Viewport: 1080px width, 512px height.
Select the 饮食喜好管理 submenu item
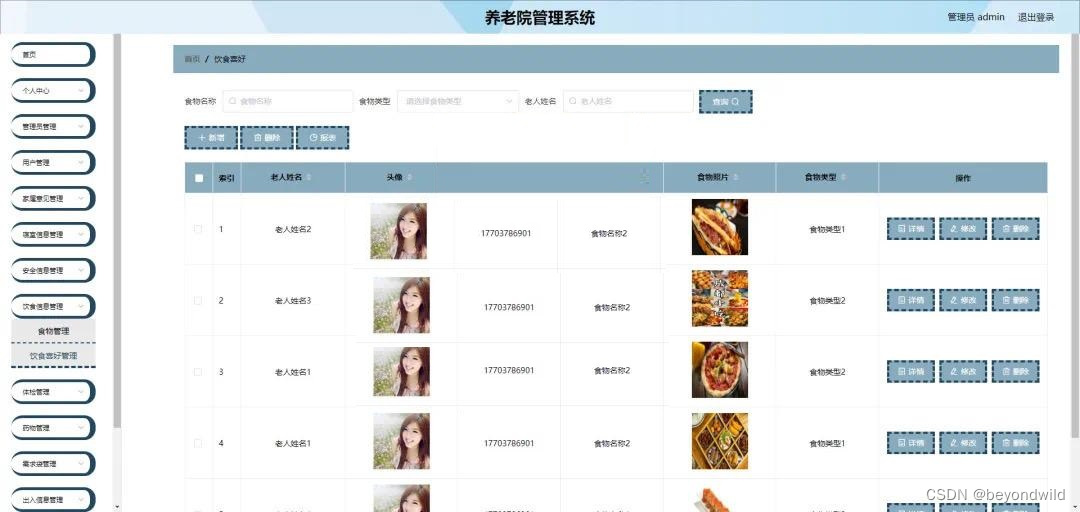pyautogui.click(x=53, y=356)
